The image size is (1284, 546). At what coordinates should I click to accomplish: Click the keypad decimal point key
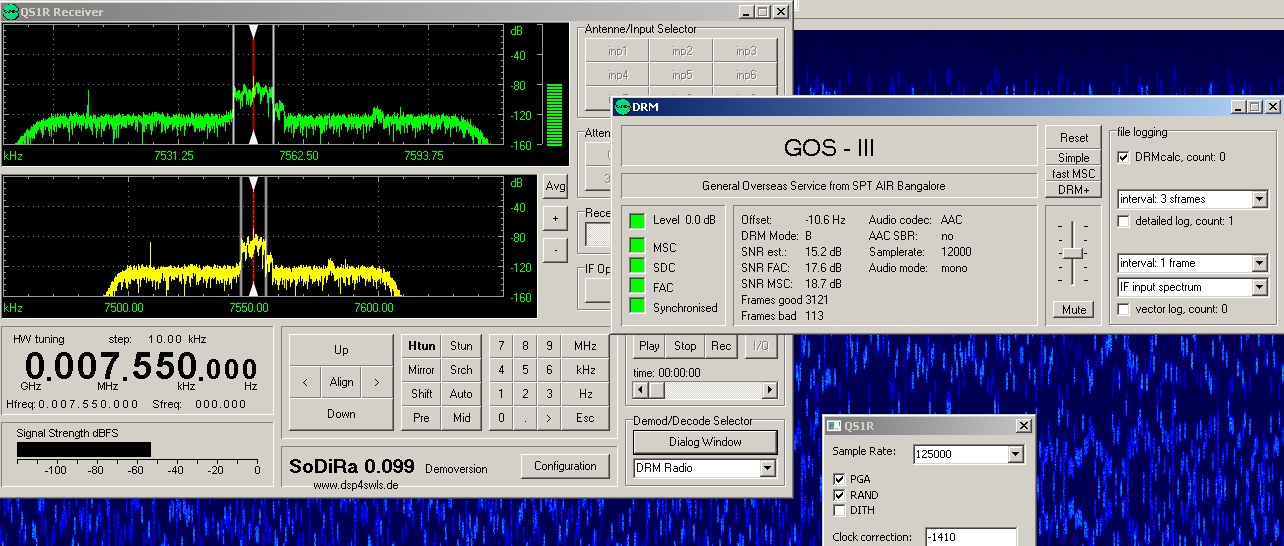(525, 418)
